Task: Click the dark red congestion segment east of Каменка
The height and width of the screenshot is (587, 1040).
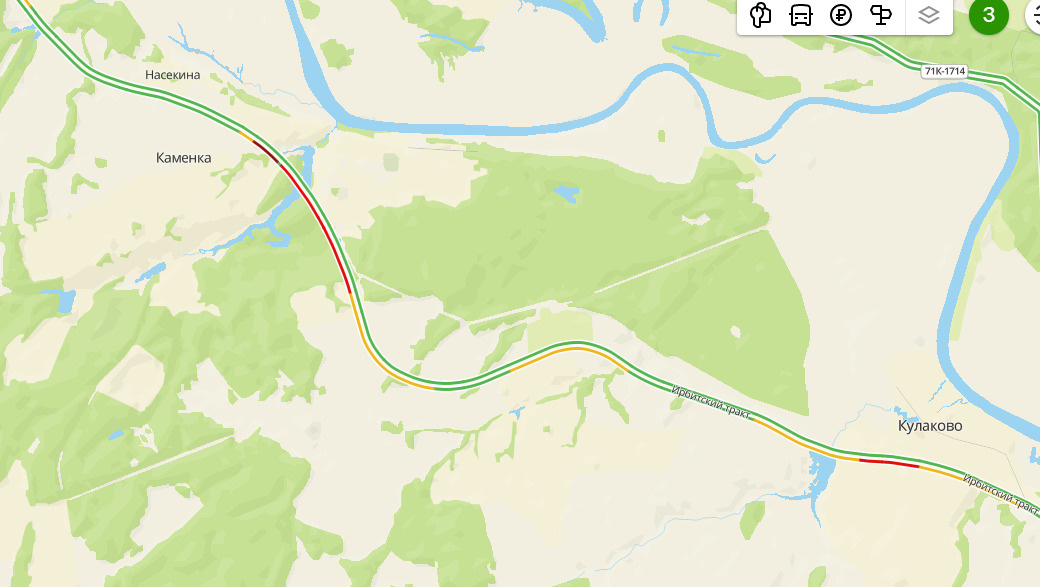Action: (266, 151)
